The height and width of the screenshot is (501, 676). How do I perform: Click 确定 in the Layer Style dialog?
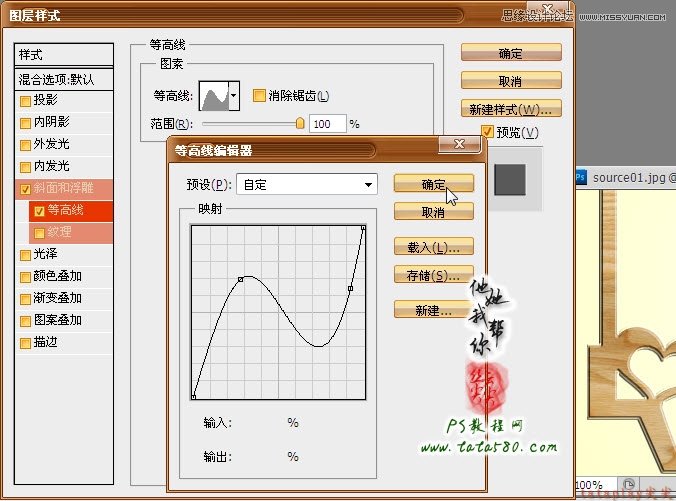click(511, 53)
